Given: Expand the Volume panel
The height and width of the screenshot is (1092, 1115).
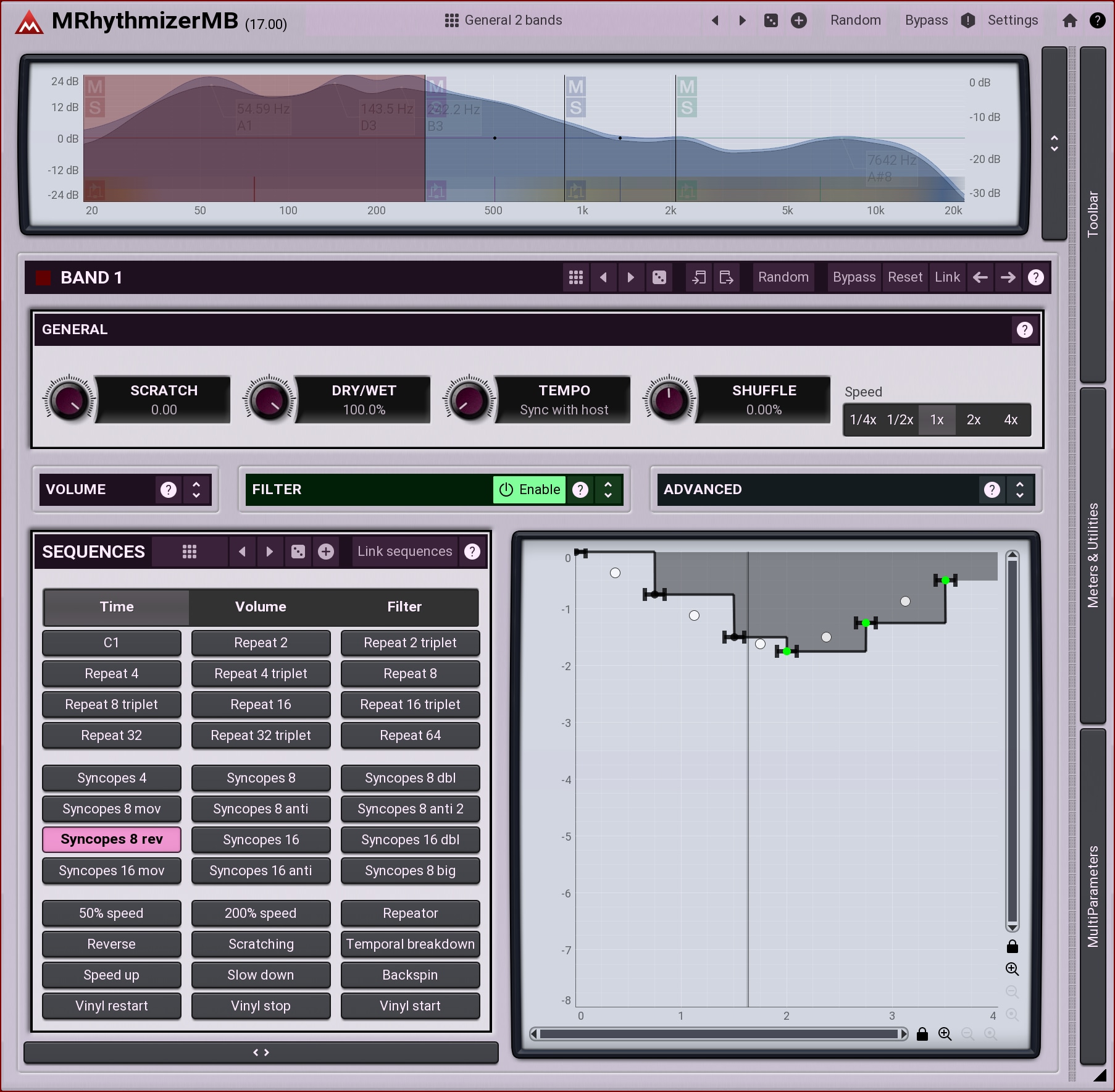Looking at the screenshot, I should pos(196,490).
